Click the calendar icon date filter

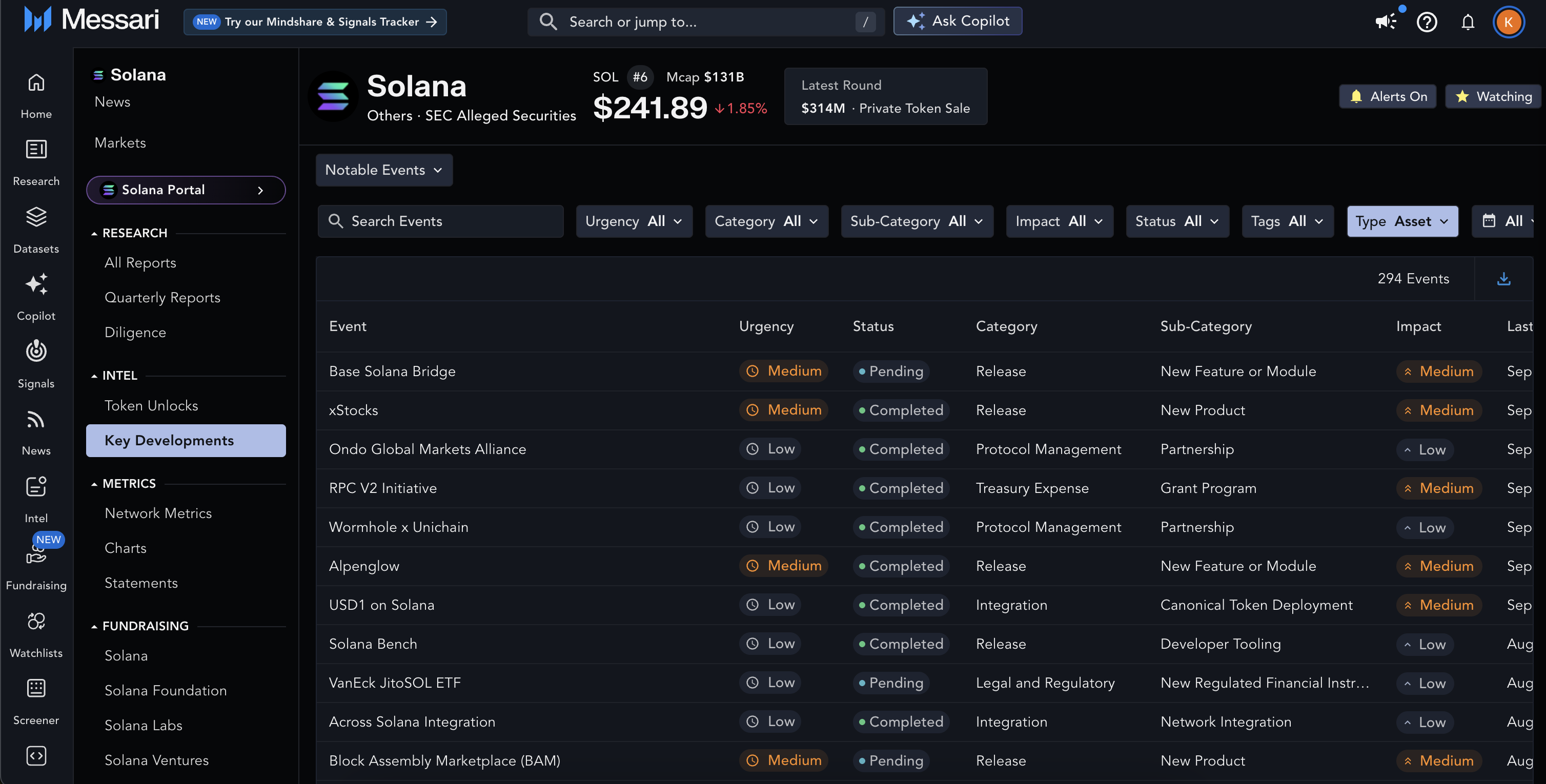point(1489,221)
